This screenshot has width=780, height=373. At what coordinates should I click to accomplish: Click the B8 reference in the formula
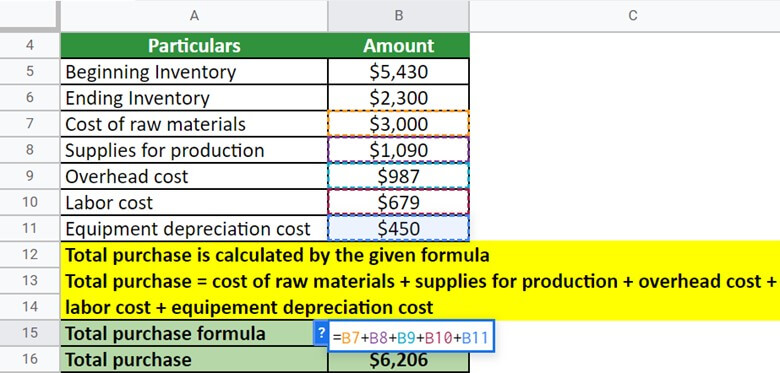379,338
